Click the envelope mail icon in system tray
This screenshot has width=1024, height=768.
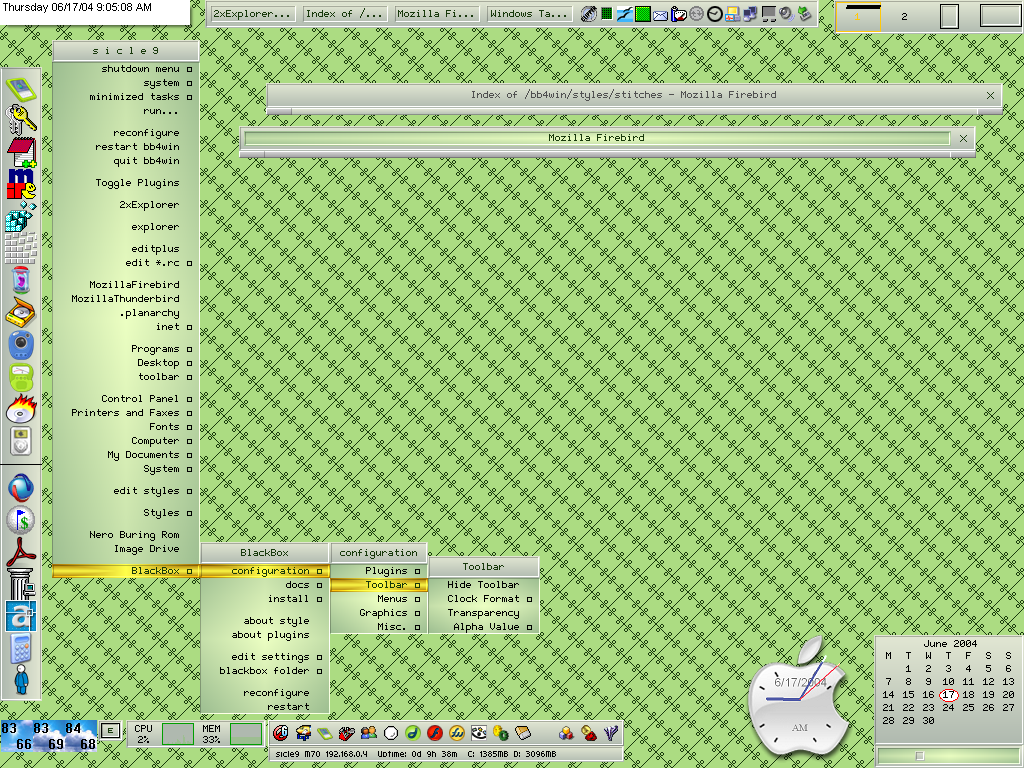point(660,14)
